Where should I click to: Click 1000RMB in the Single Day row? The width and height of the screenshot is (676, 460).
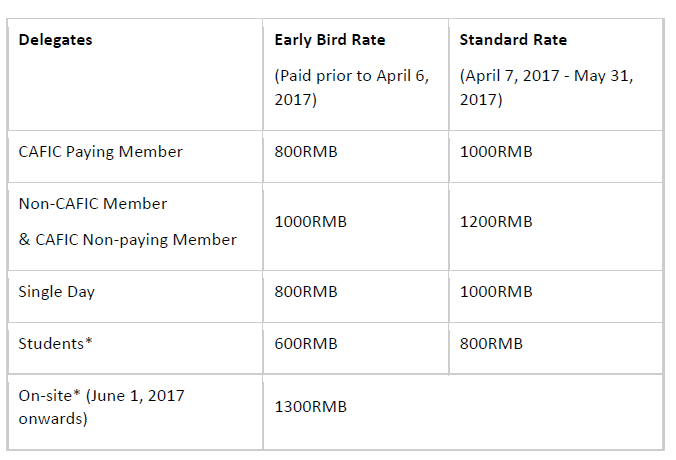496,292
